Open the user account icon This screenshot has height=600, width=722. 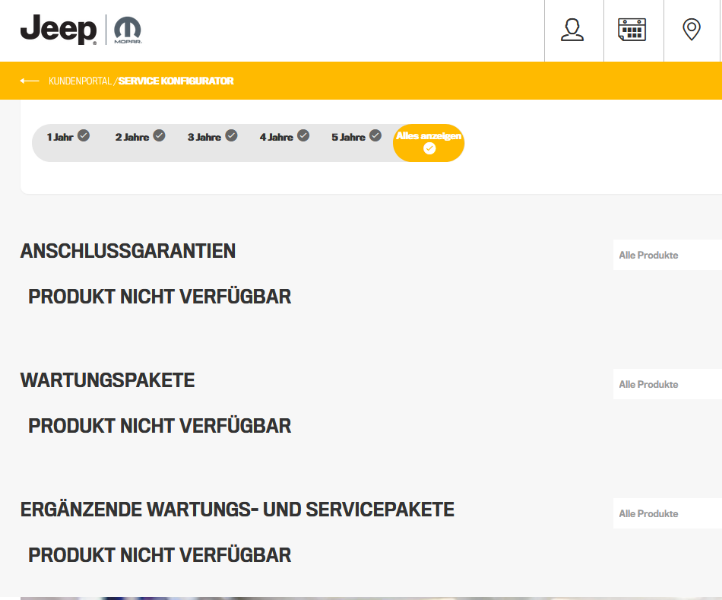click(572, 30)
